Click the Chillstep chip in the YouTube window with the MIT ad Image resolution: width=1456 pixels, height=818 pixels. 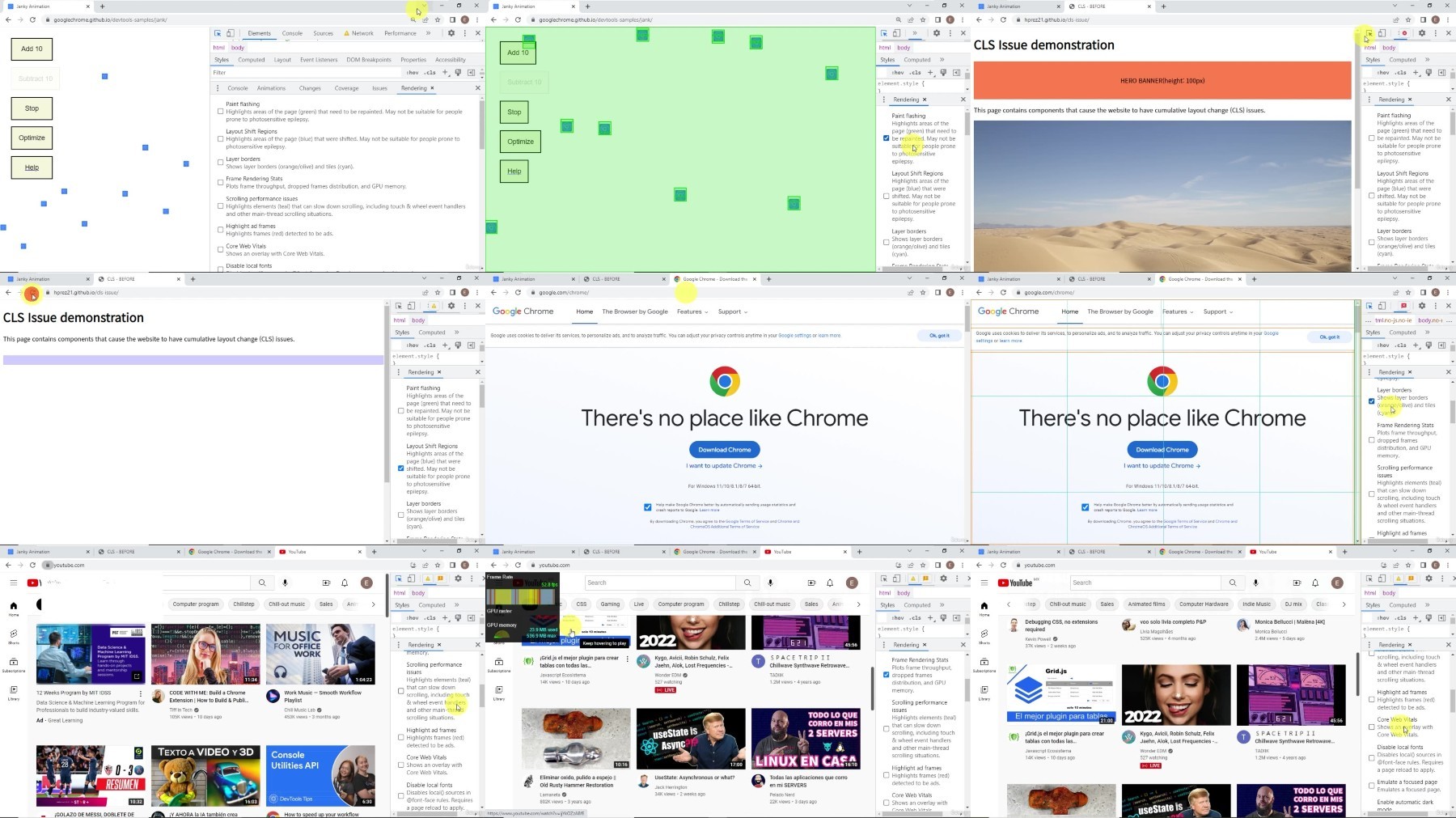pyautogui.click(x=243, y=604)
